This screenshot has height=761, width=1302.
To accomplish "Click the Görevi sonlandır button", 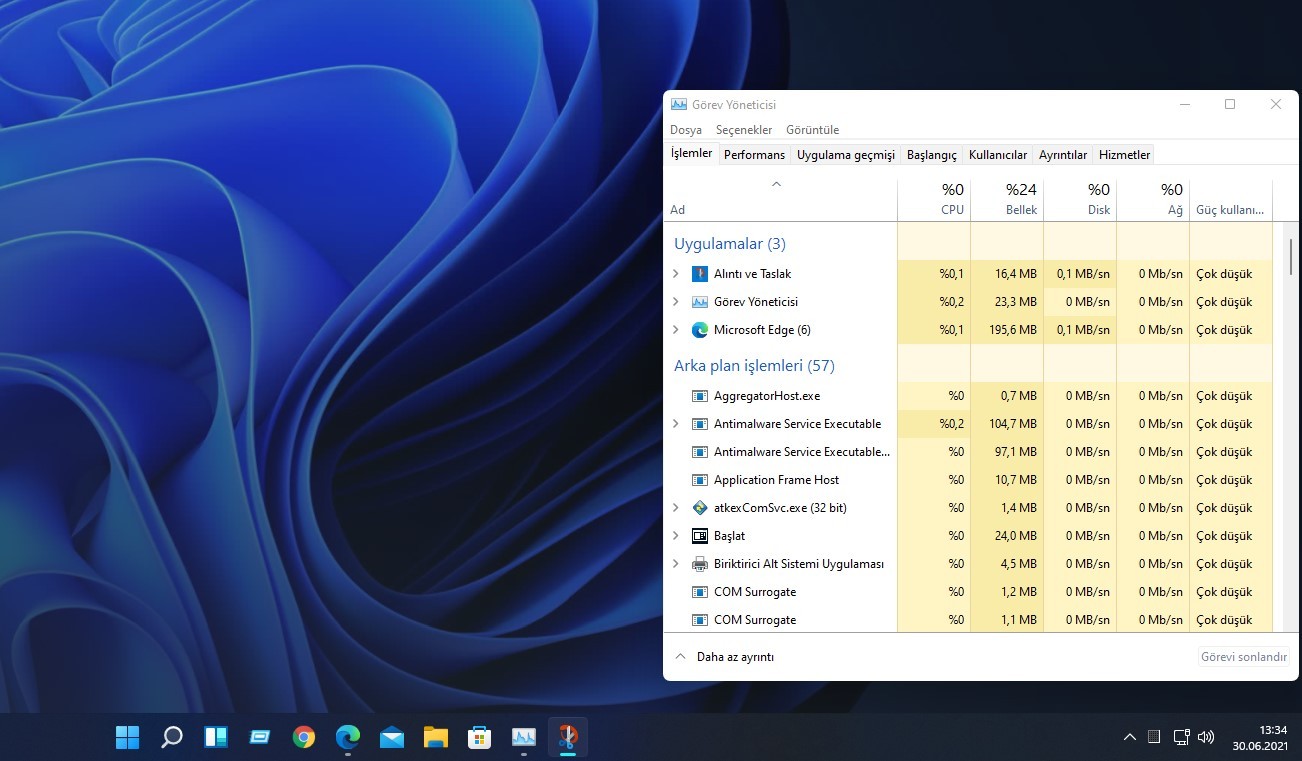I will (1243, 656).
